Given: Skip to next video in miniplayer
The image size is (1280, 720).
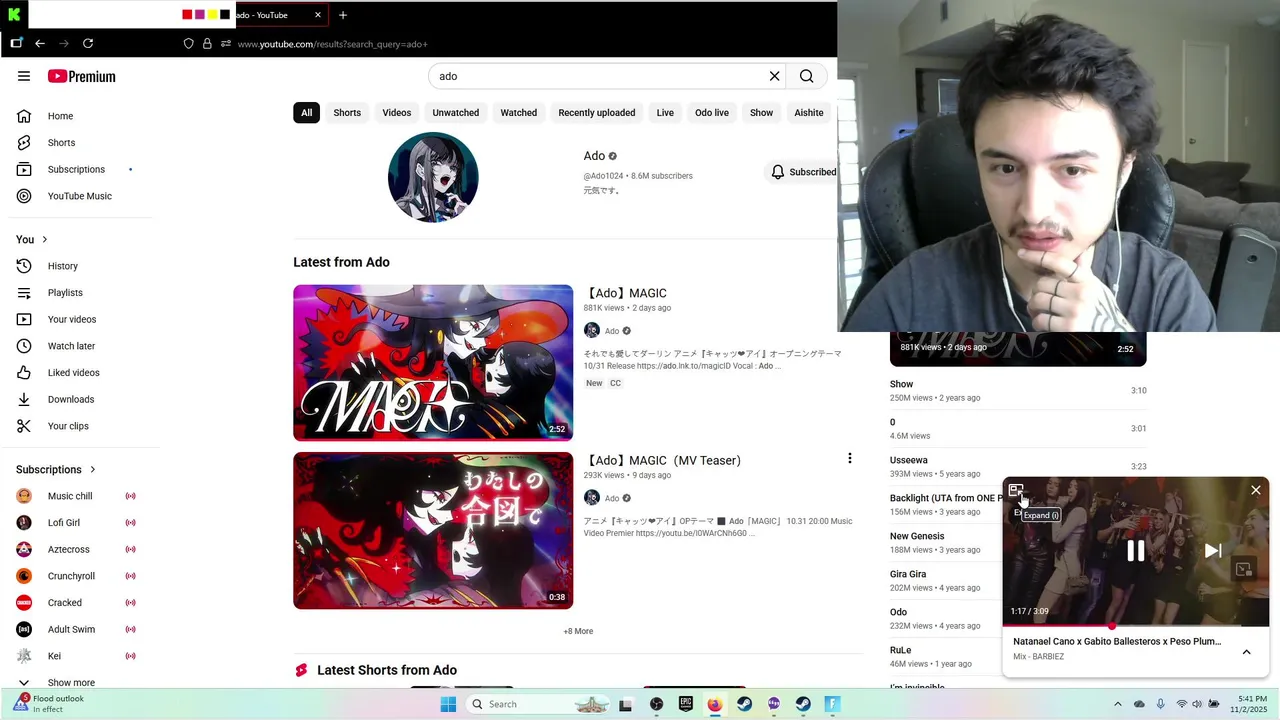Looking at the screenshot, I should 1213,551.
